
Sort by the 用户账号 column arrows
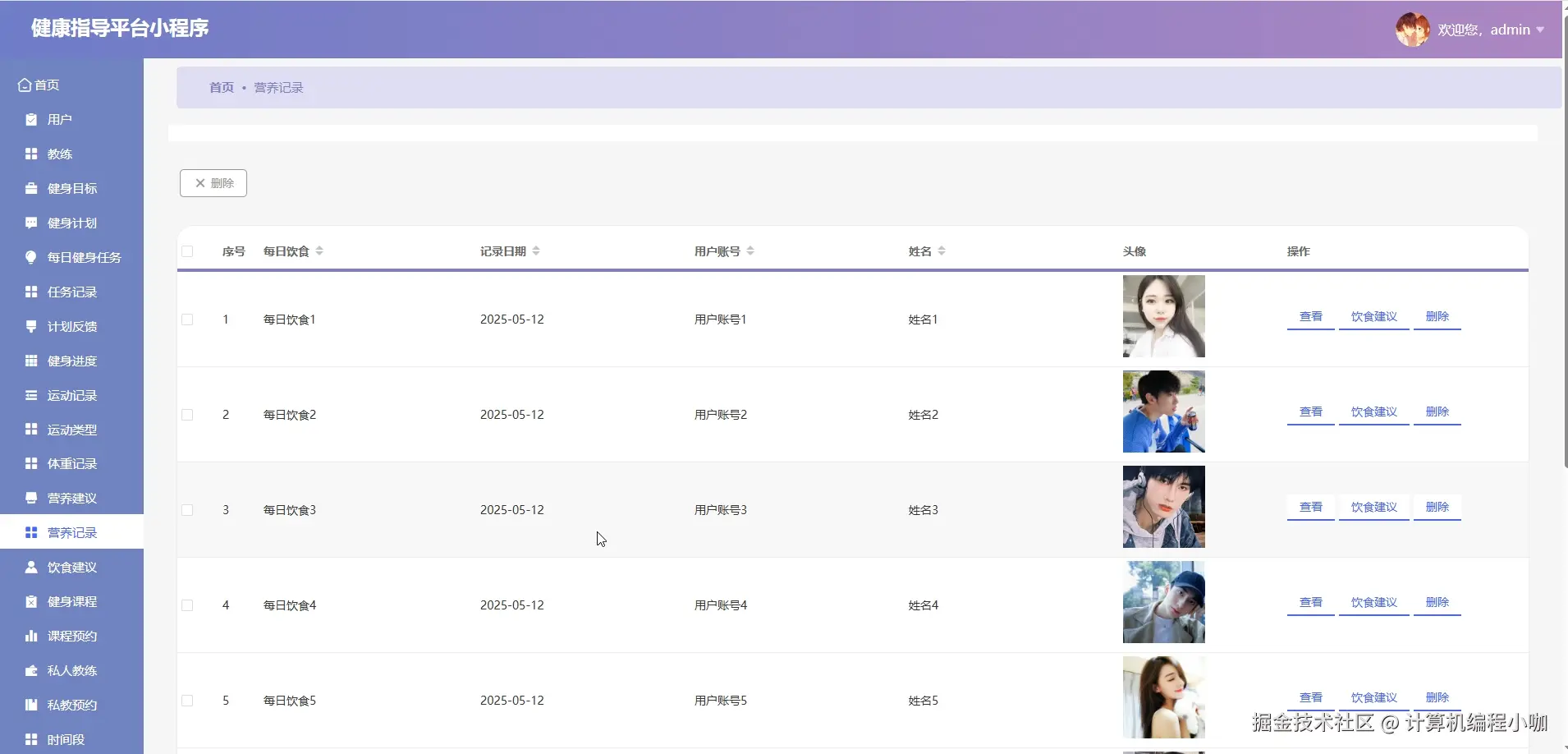coord(750,251)
